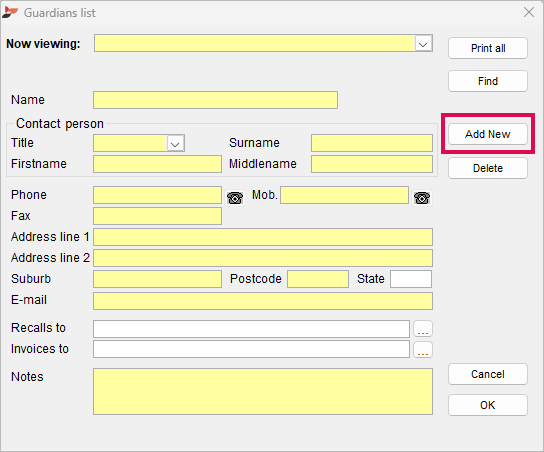Image resolution: width=544 pixels, height=452 pixels.
Task: Expand the Title dropdown arrow
Action: point(175,143)
